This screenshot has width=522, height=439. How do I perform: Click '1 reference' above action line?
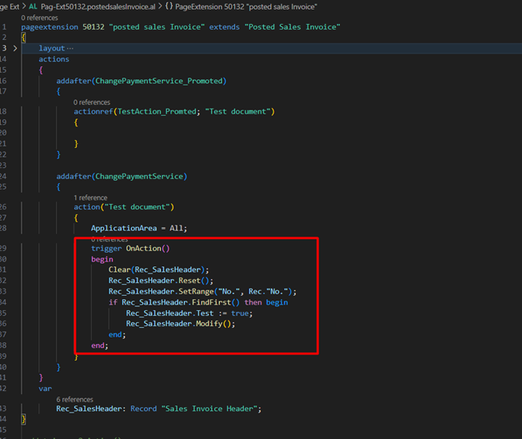(x=90, y=198)
